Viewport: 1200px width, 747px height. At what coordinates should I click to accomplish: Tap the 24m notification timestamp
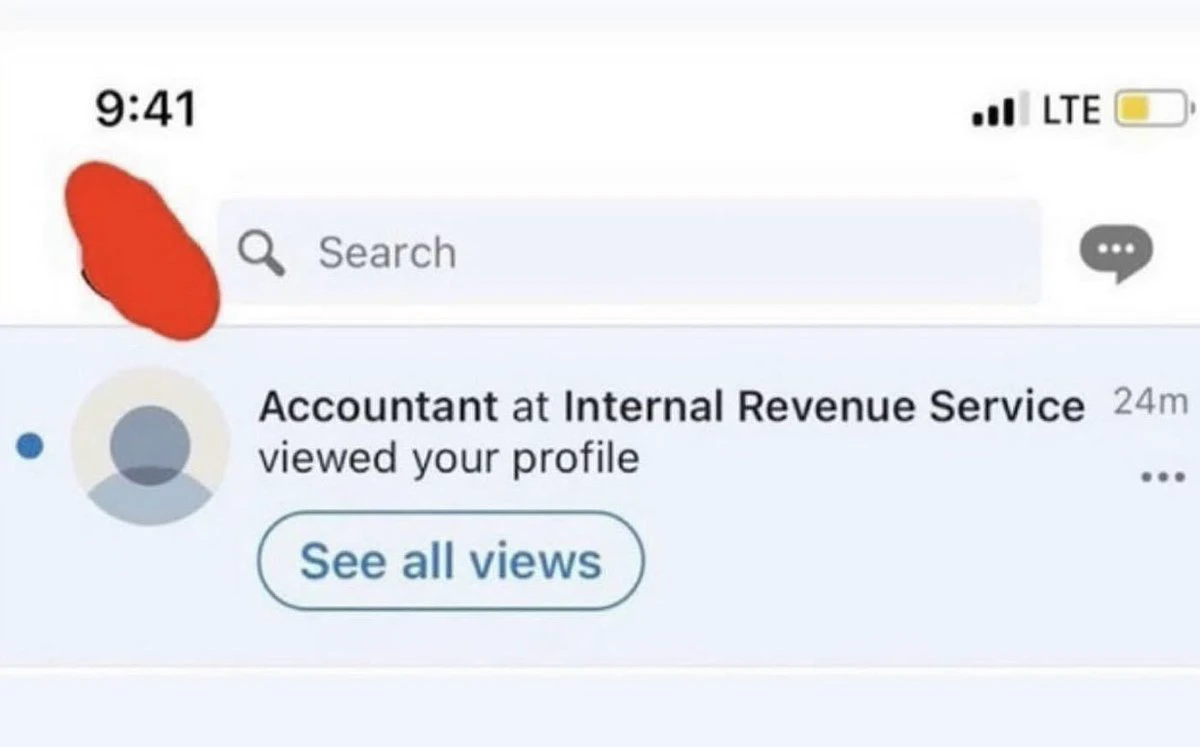[1150, 403]
